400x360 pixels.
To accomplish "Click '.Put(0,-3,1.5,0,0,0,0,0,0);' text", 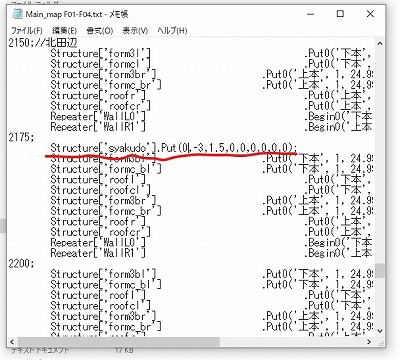I will pos(227,148).
